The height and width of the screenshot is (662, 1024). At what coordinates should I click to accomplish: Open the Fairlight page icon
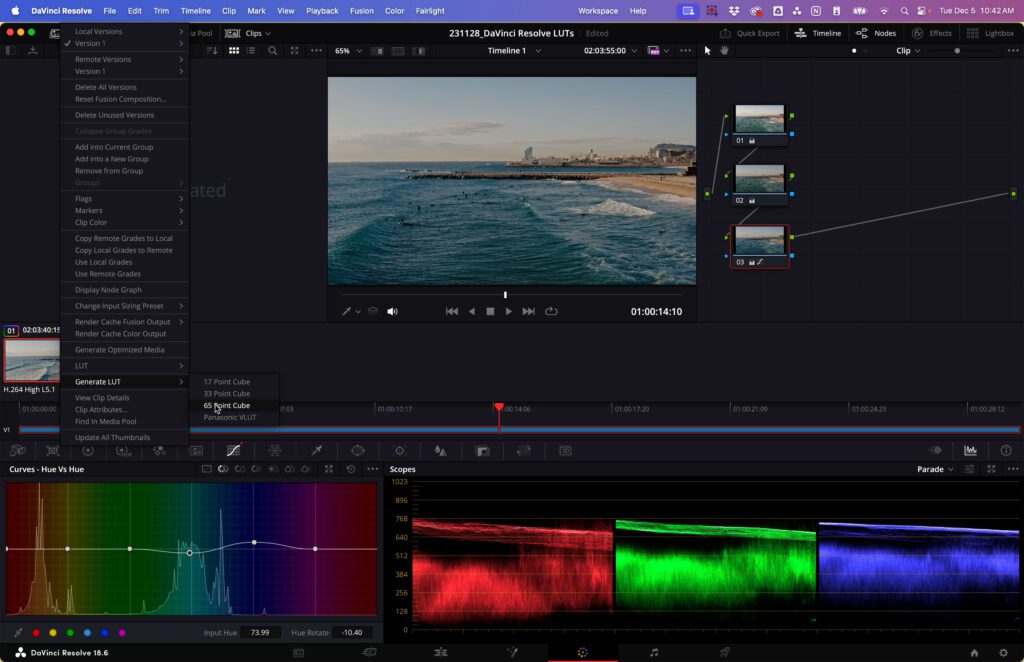click(654, 652)
